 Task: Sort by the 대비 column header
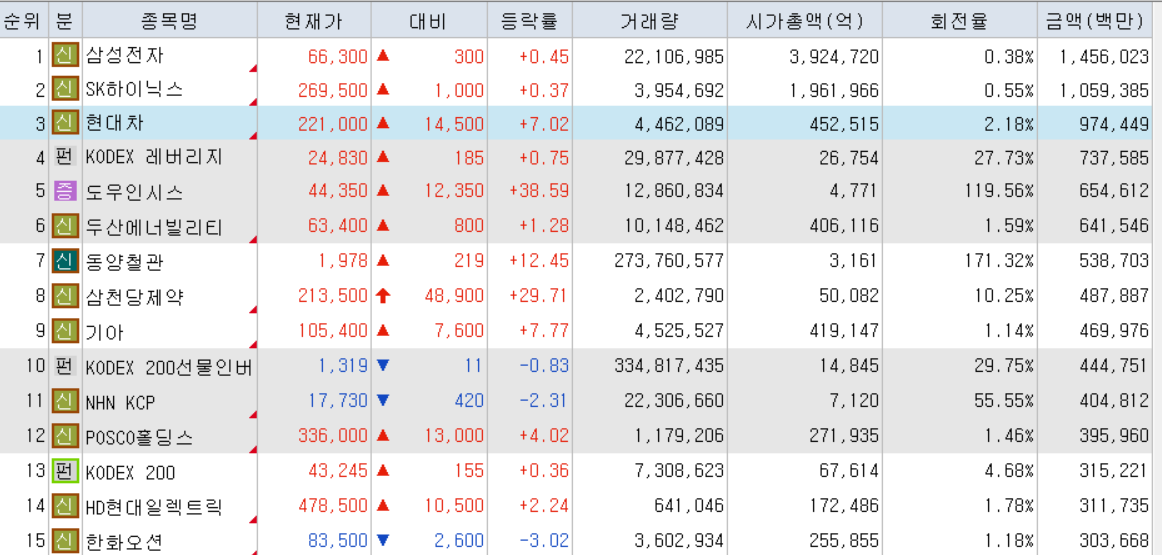click(428, 22)
